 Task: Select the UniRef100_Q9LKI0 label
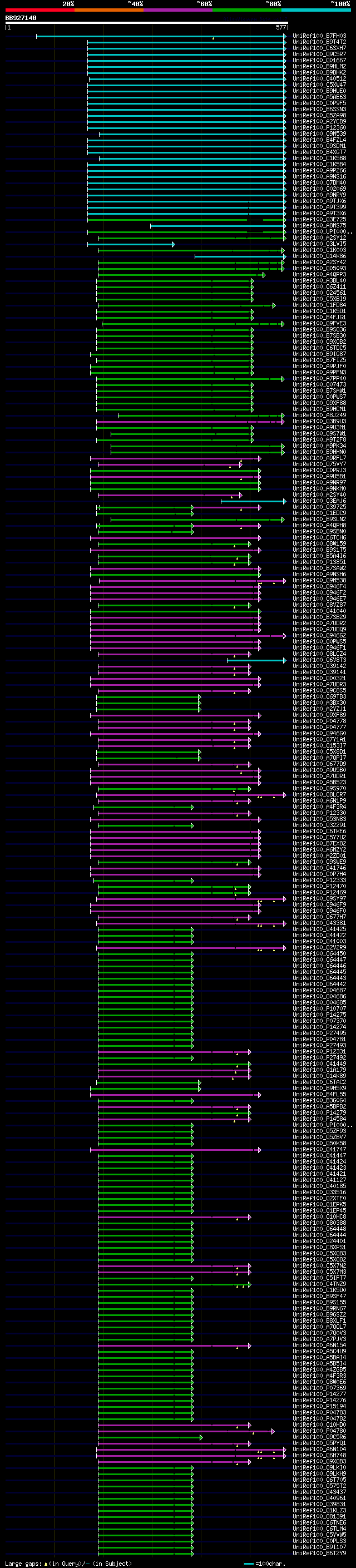pos(319,1467)
